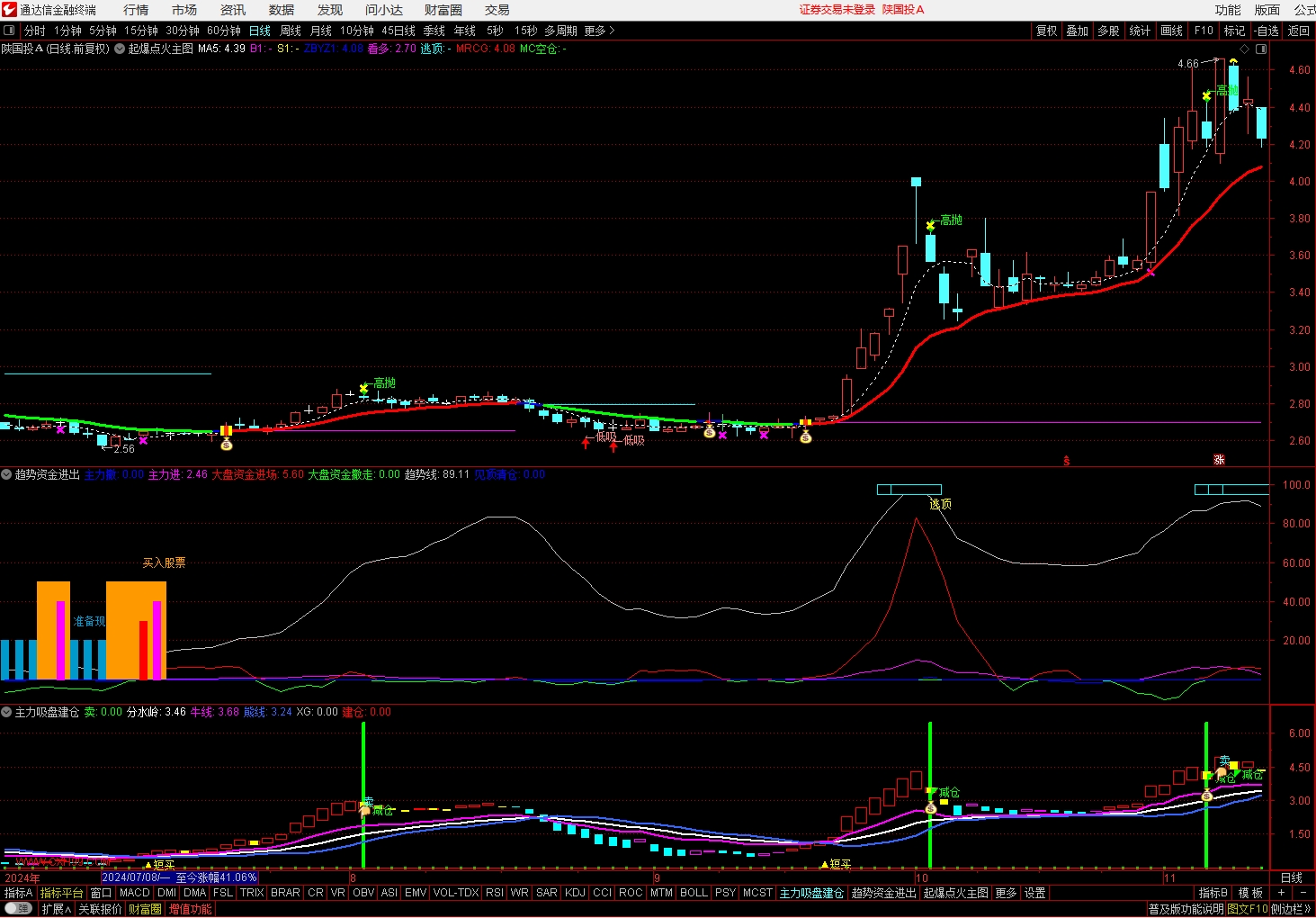Expand 侧边栏 sidebar at bottom right

coord(1292,909)
